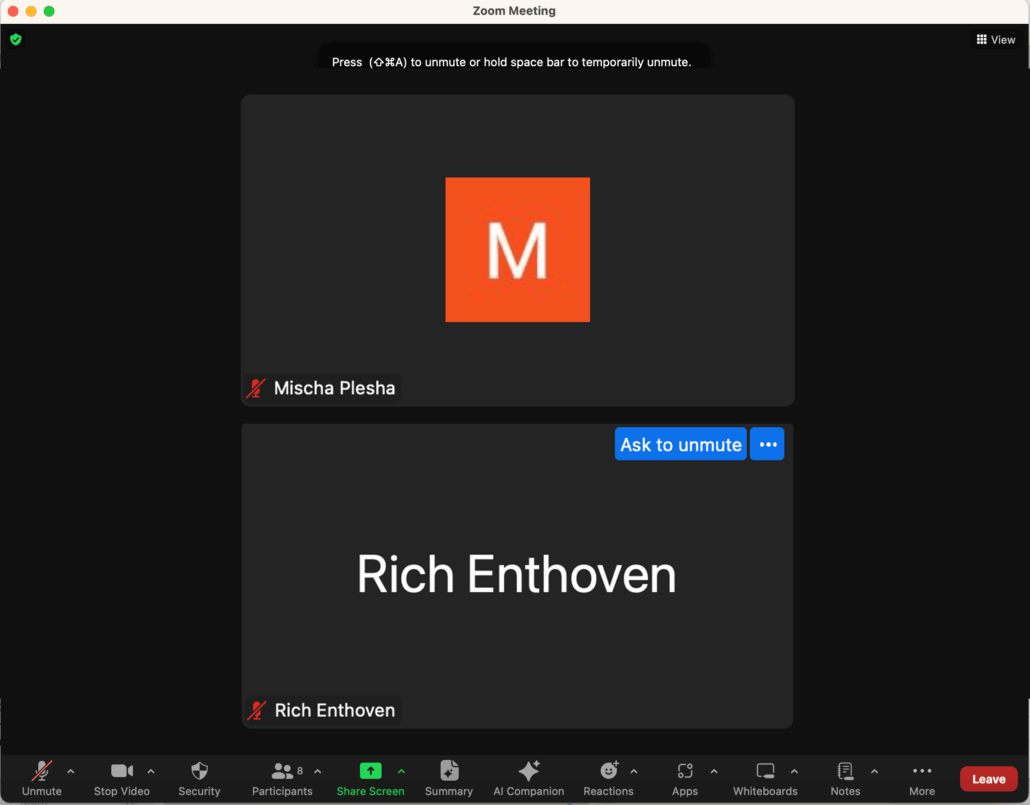
Task: Unmute your microphone
Action: pos(41,779)
